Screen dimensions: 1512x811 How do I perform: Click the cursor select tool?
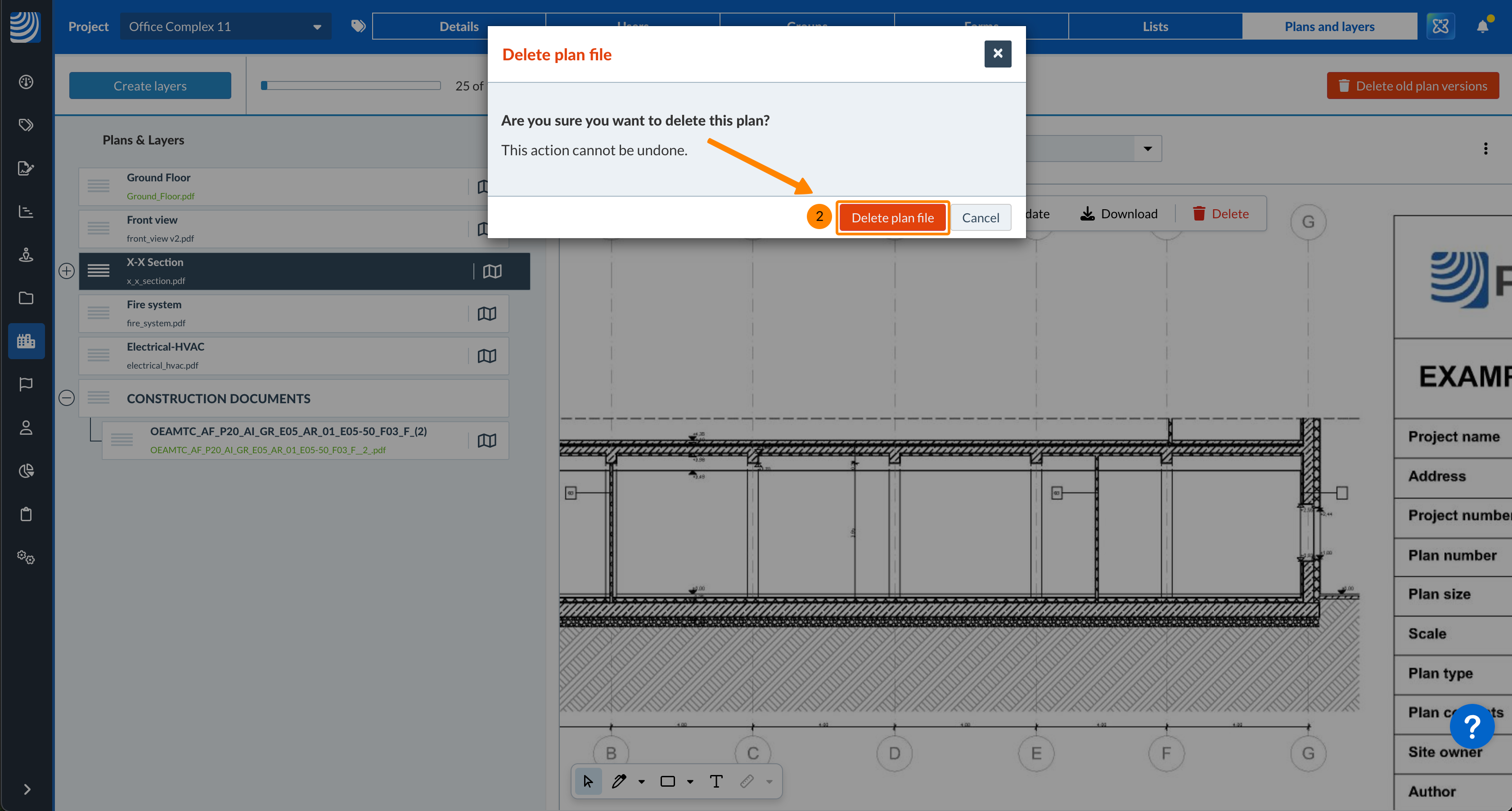588,781
